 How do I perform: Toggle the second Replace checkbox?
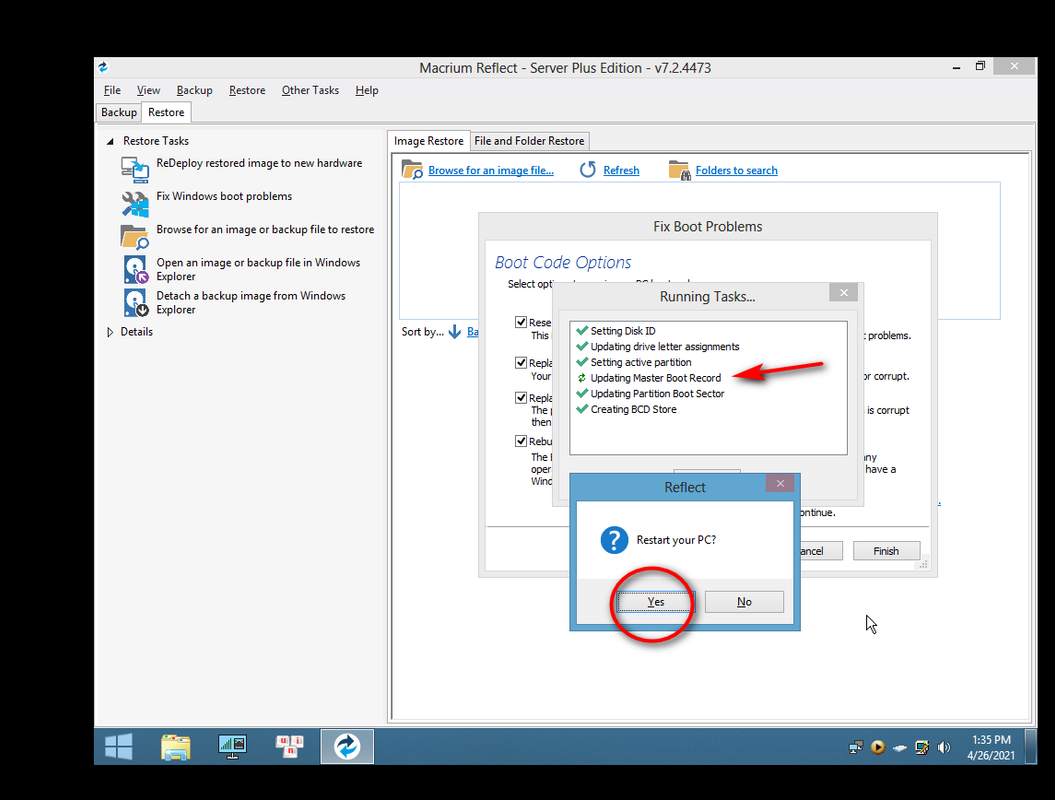520,398
